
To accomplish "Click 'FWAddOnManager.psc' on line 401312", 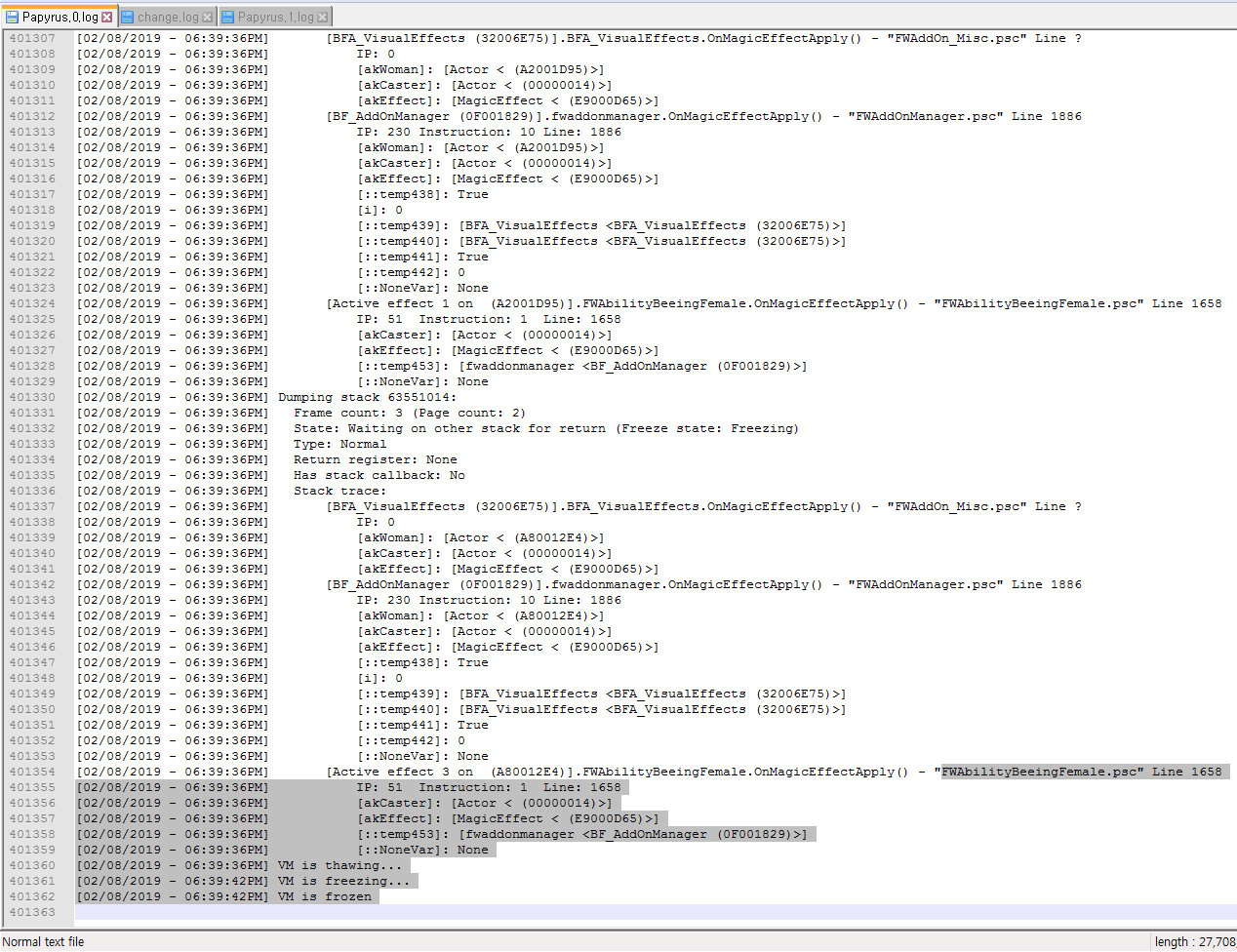I will point(927,116).
